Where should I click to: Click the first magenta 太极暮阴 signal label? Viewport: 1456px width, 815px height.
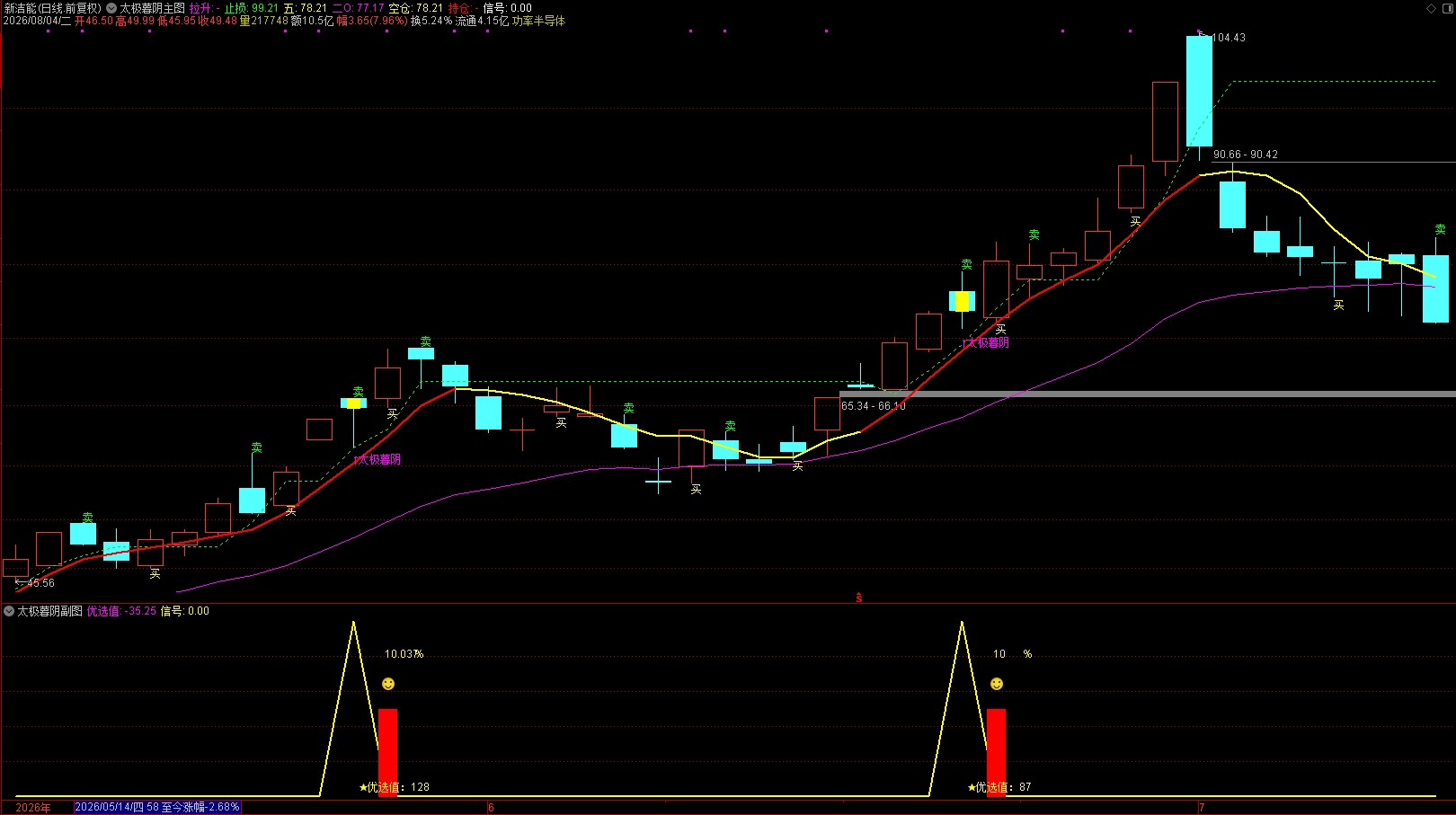click(x=377, y=459)
